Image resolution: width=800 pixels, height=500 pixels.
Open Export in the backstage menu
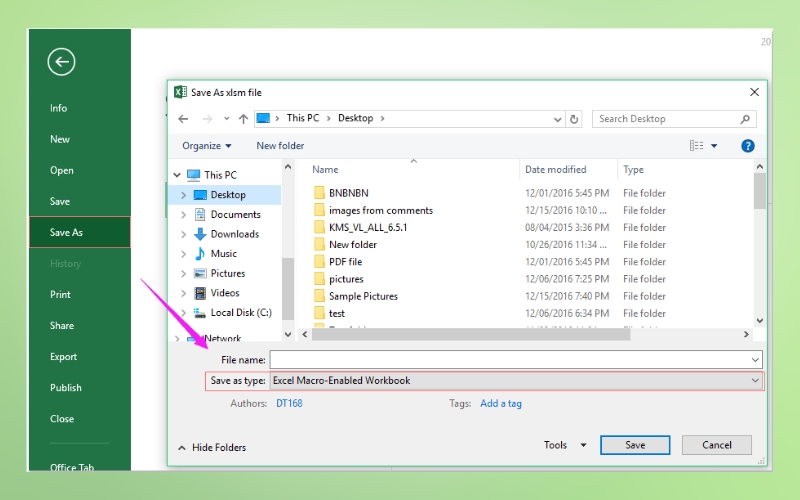[63, 357]
